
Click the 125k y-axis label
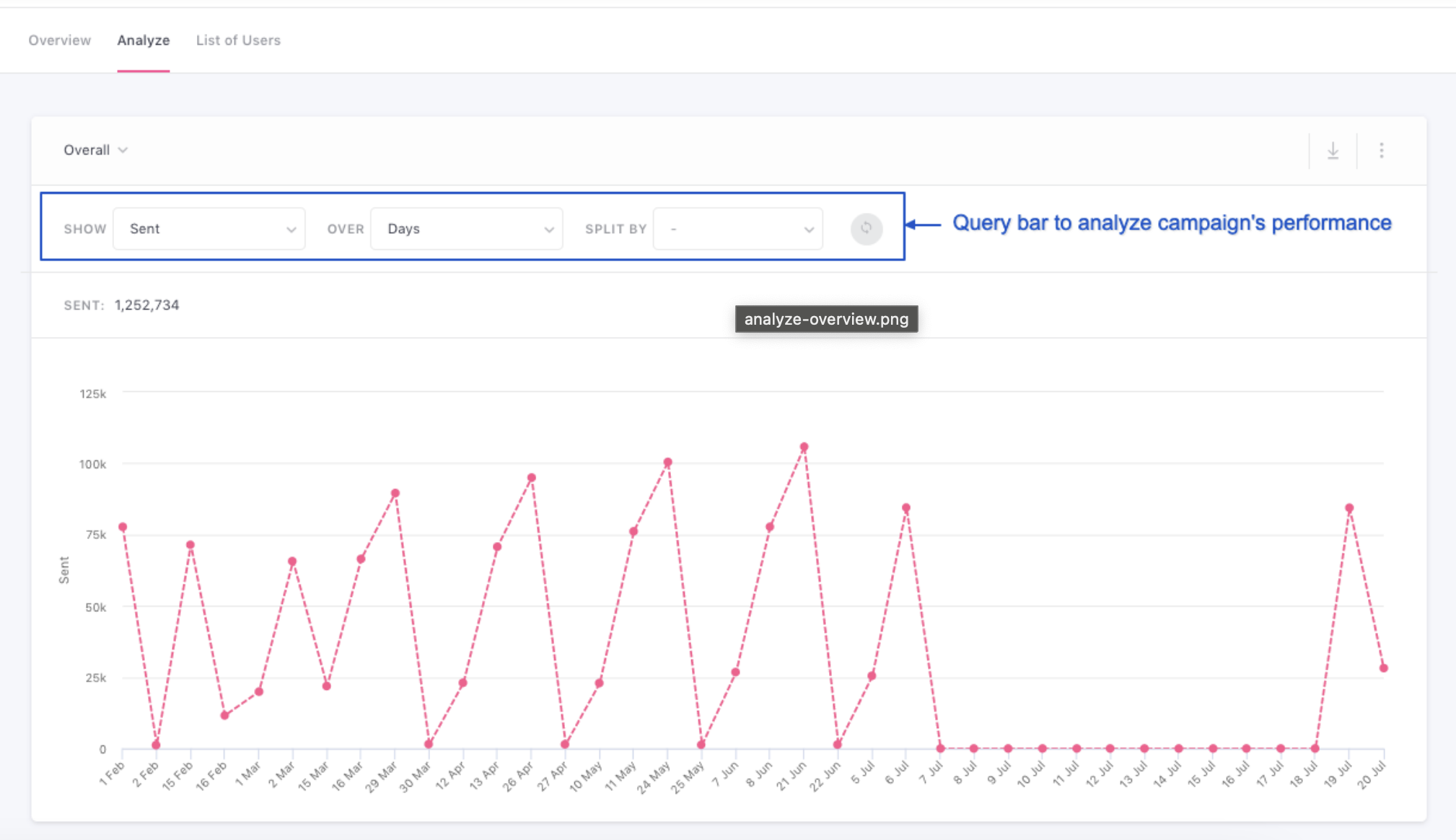pyautogui.click(x=92, y=394)
